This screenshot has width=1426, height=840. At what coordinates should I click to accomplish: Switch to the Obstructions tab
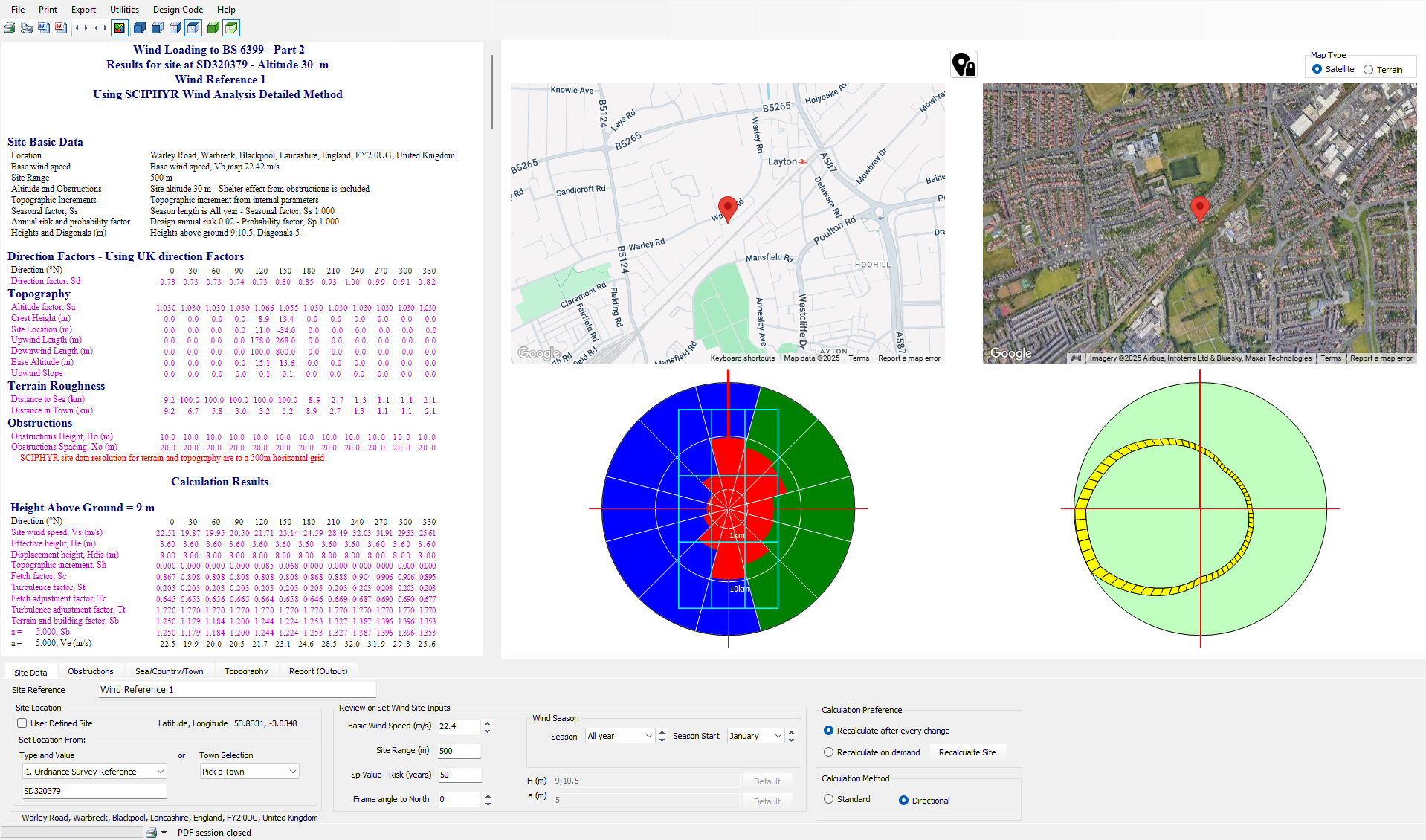point(91,671)
